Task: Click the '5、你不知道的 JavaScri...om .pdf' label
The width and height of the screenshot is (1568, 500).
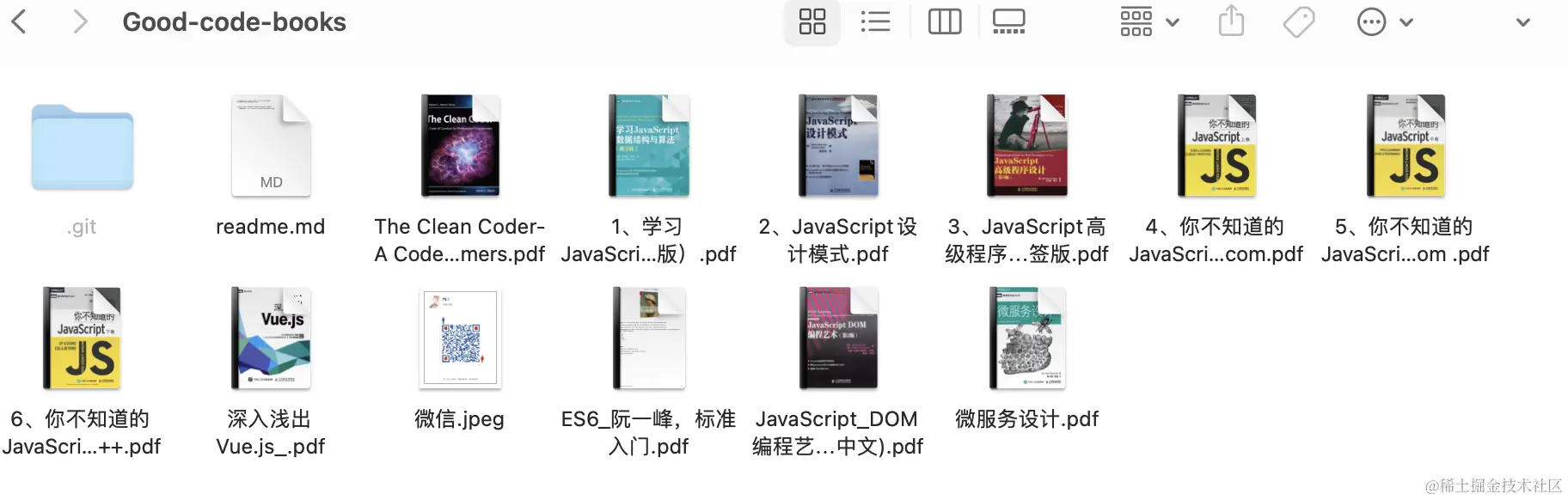Action: pos(1406,241)
